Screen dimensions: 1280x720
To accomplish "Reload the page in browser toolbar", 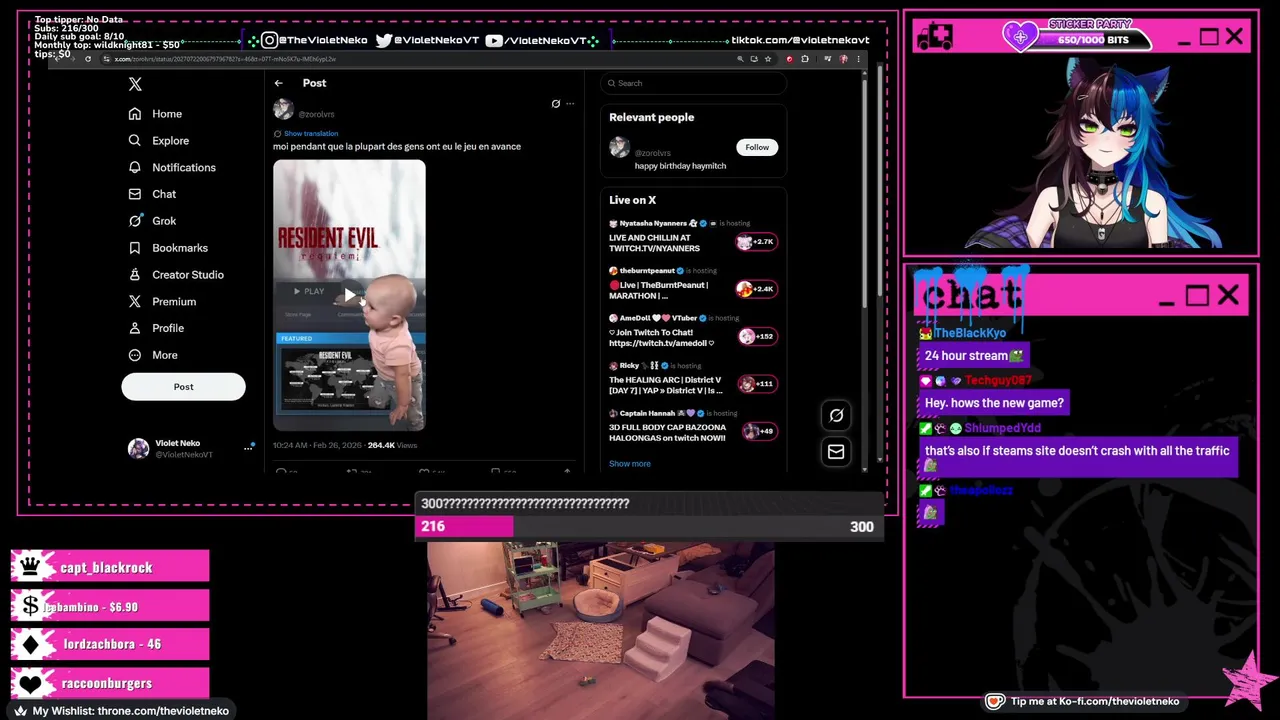I will click(x=88, y=59).
